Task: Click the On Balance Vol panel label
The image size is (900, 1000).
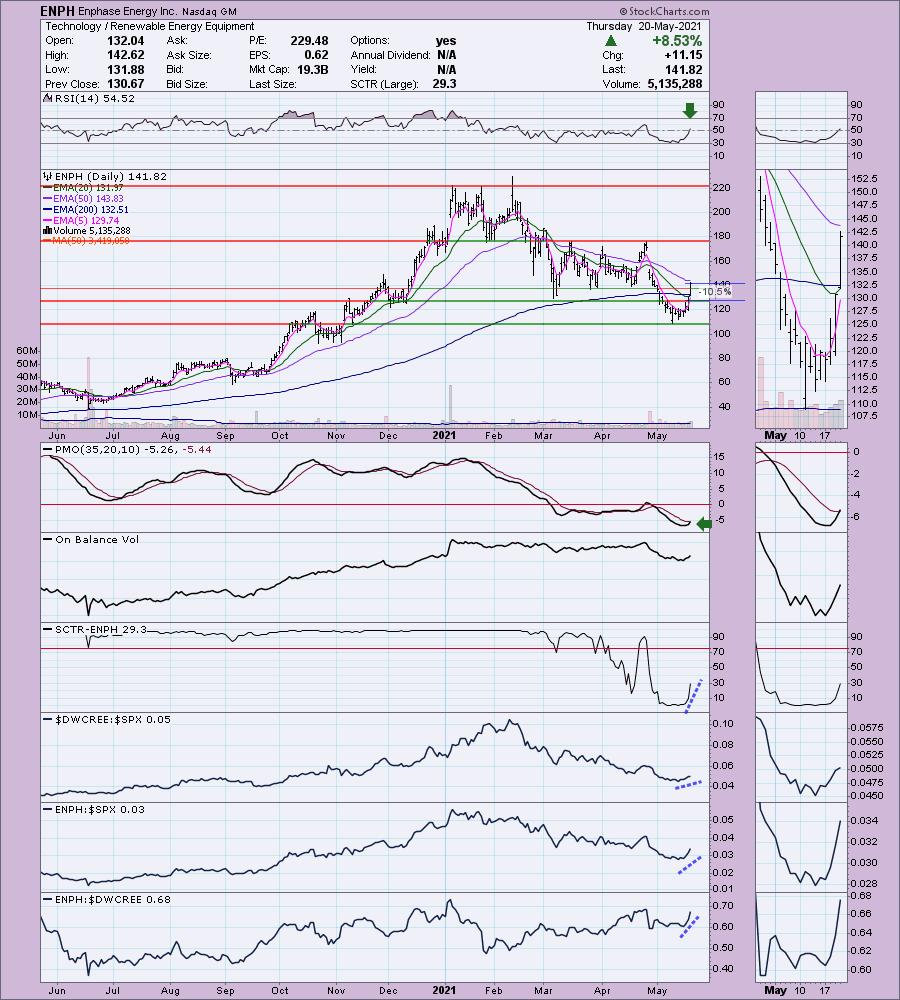Action: click(97, 540)
